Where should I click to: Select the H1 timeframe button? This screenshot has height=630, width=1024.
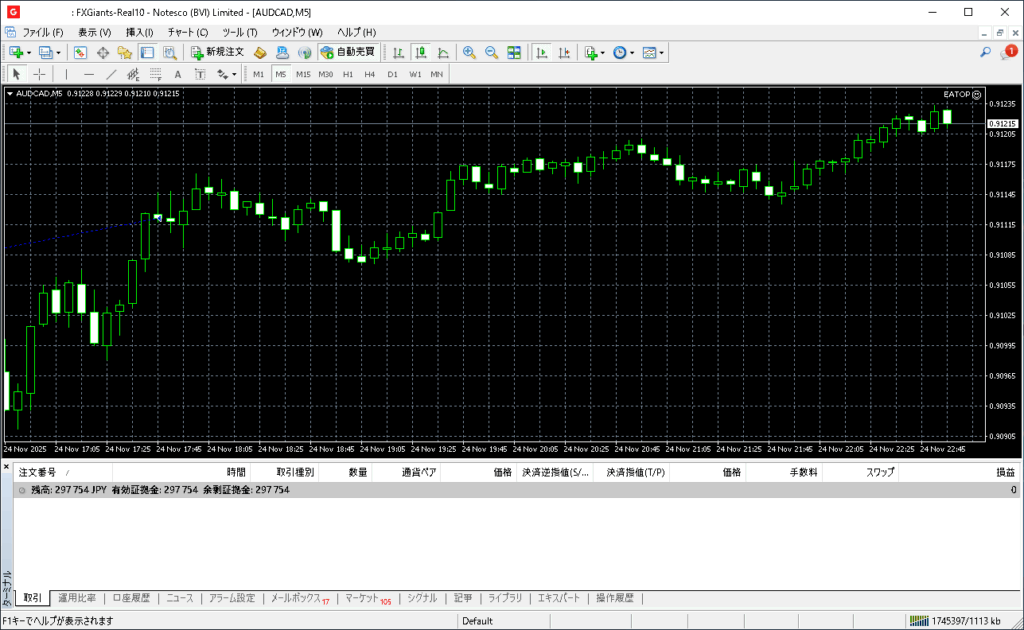348,74
